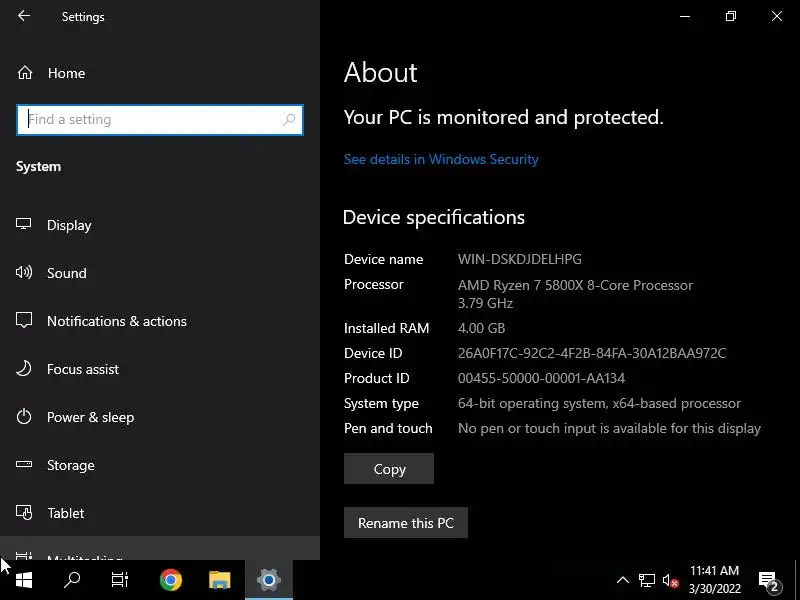Screen dimensions: 800x600
Task: Go back with the Settings back arrow
Action: [24, 16]
